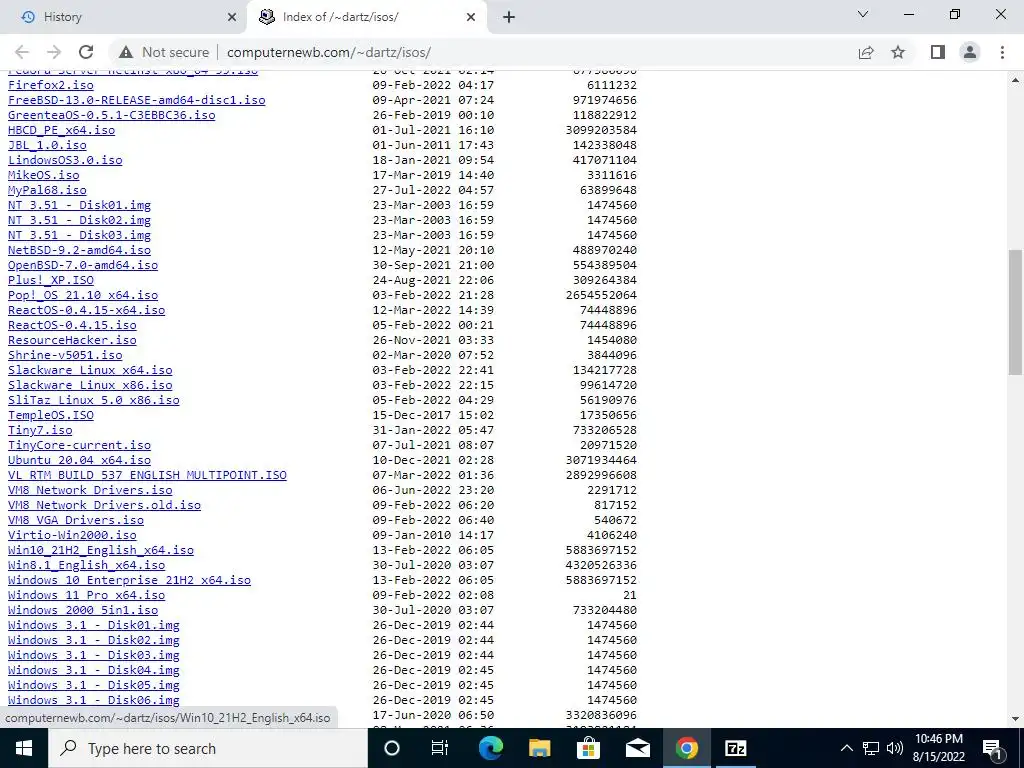This screenshot has height=768, width=1024.
Task: Open File Explorer from taskbar
Action: (539, 748)
